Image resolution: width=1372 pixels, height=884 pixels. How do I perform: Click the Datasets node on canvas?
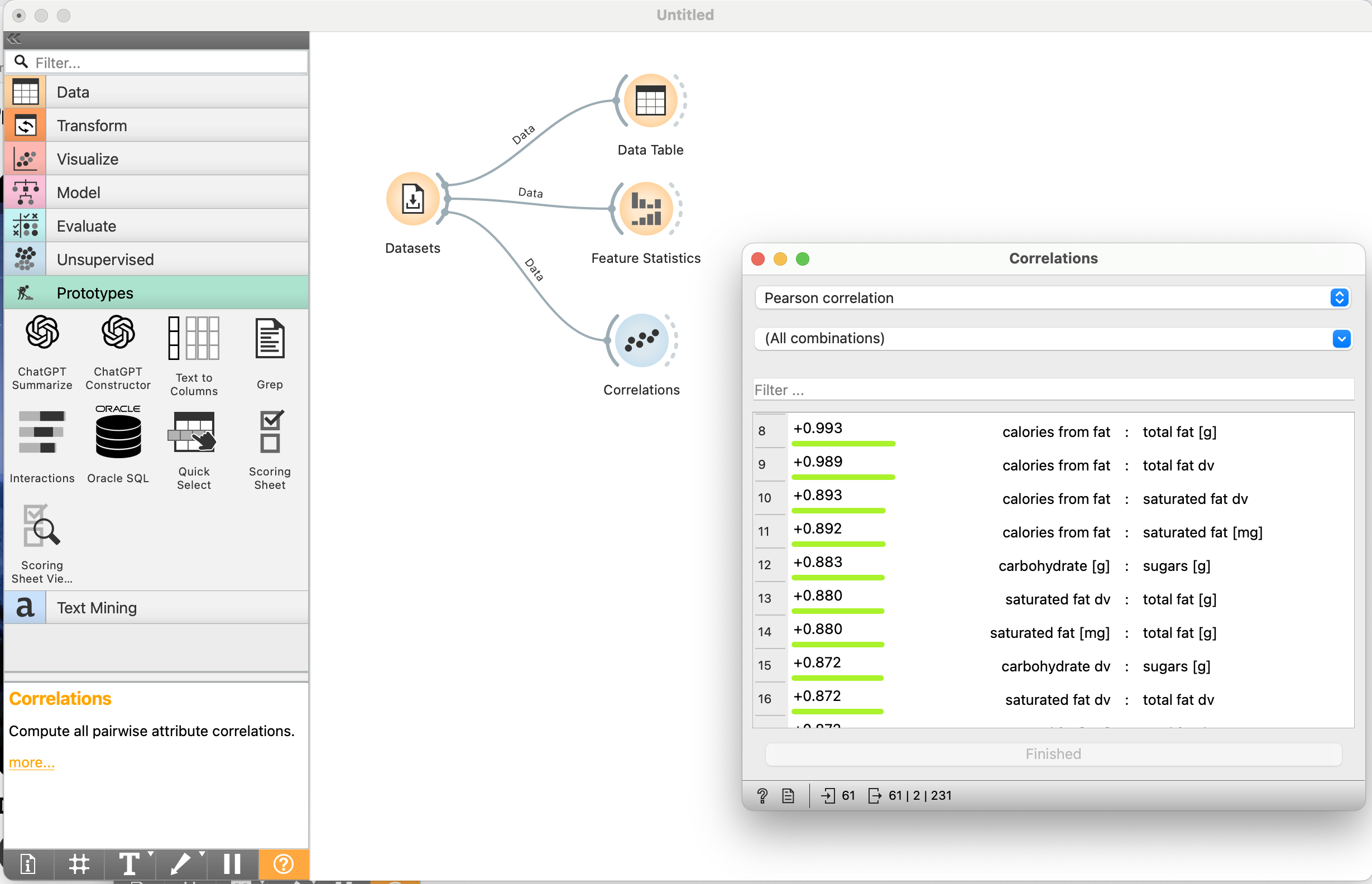412,199
